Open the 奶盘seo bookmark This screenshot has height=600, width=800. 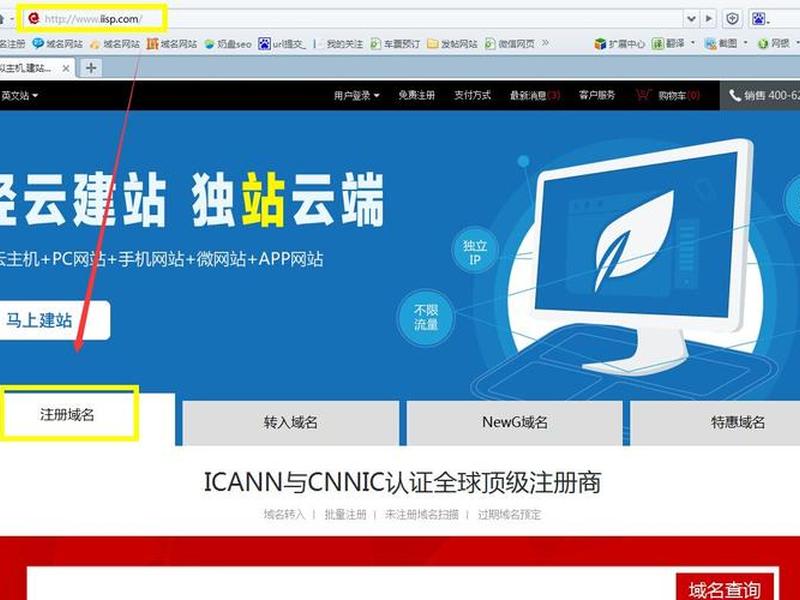click(x=228, y=44)
